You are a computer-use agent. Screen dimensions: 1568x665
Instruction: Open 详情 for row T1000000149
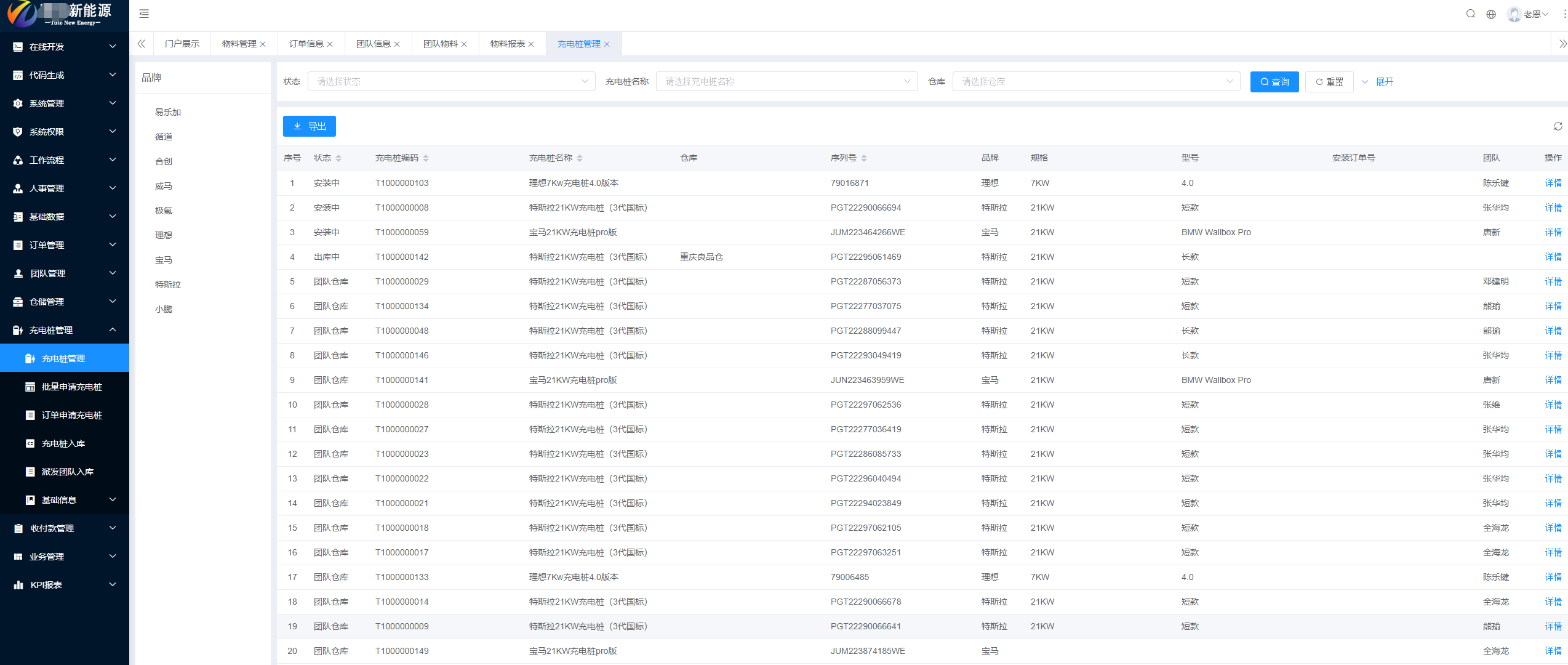coord(1553,651)
